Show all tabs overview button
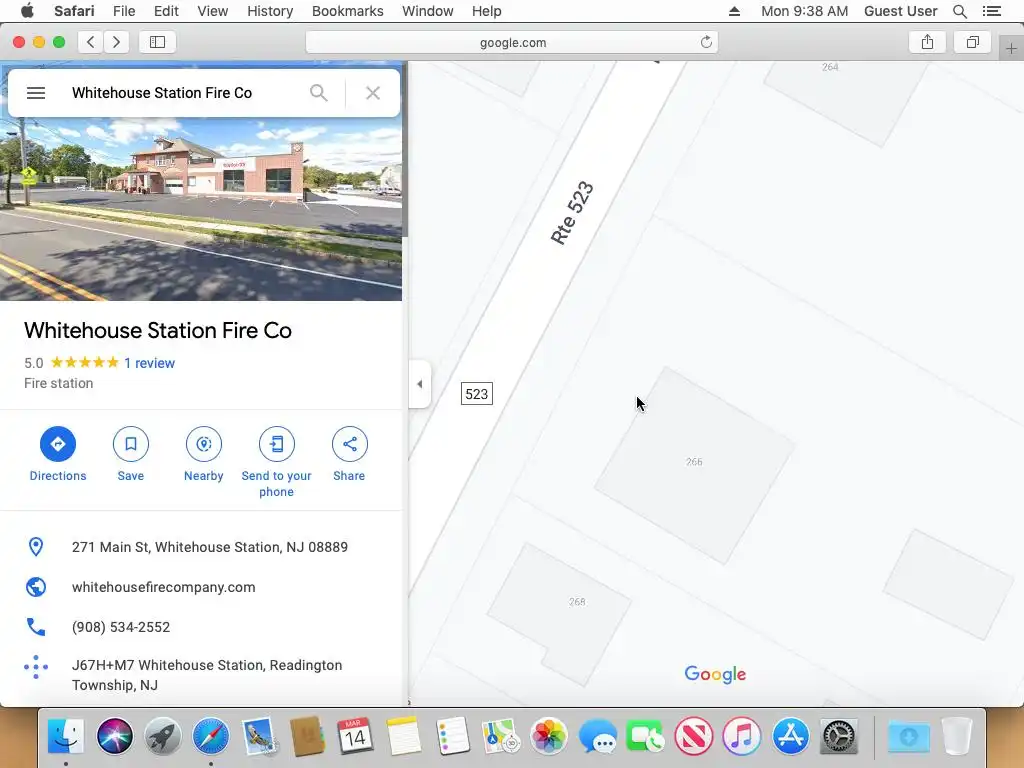Screen dimensions: 1024x768 click(x=973, y=42)
